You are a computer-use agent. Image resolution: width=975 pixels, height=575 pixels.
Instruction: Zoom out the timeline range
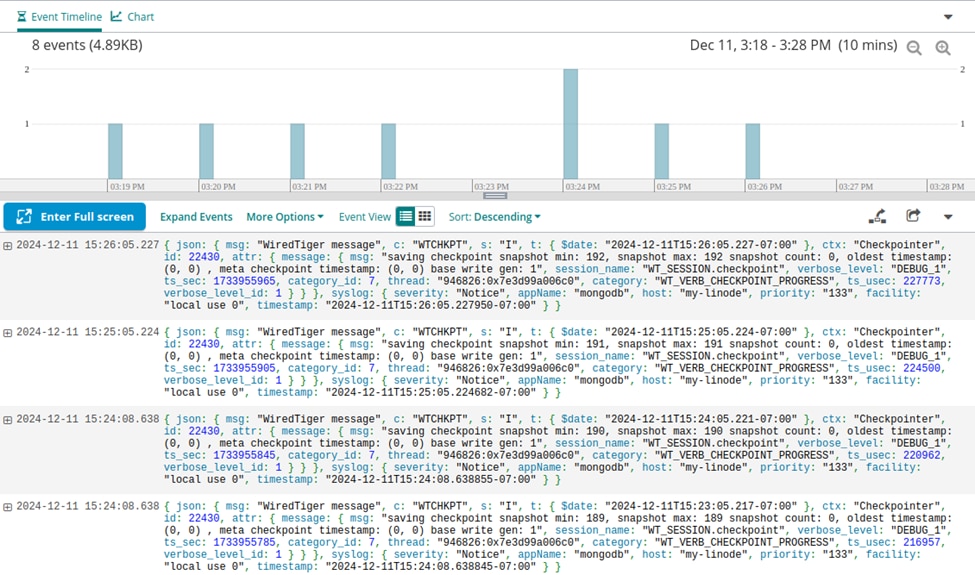pyautogui.click(x=914, y=48)
